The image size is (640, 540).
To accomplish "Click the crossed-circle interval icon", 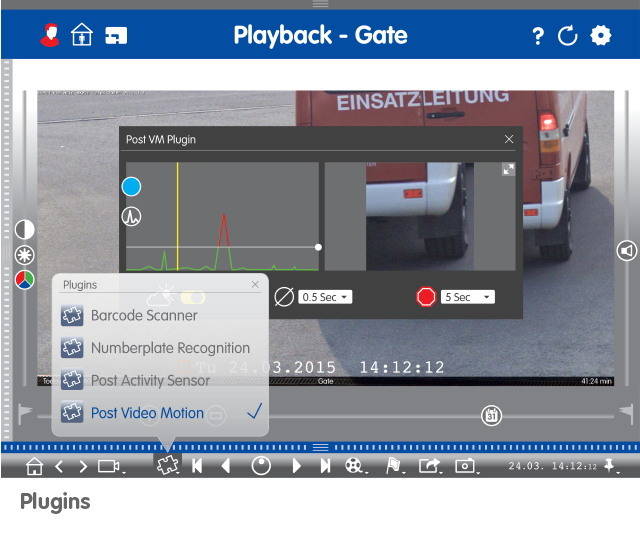I will coord(284,297).
